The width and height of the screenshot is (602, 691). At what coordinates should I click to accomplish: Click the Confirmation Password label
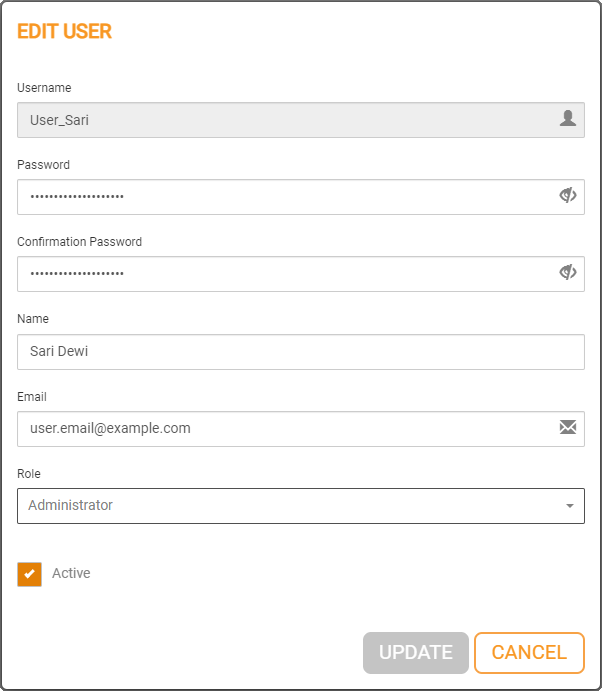click(80, 242)
